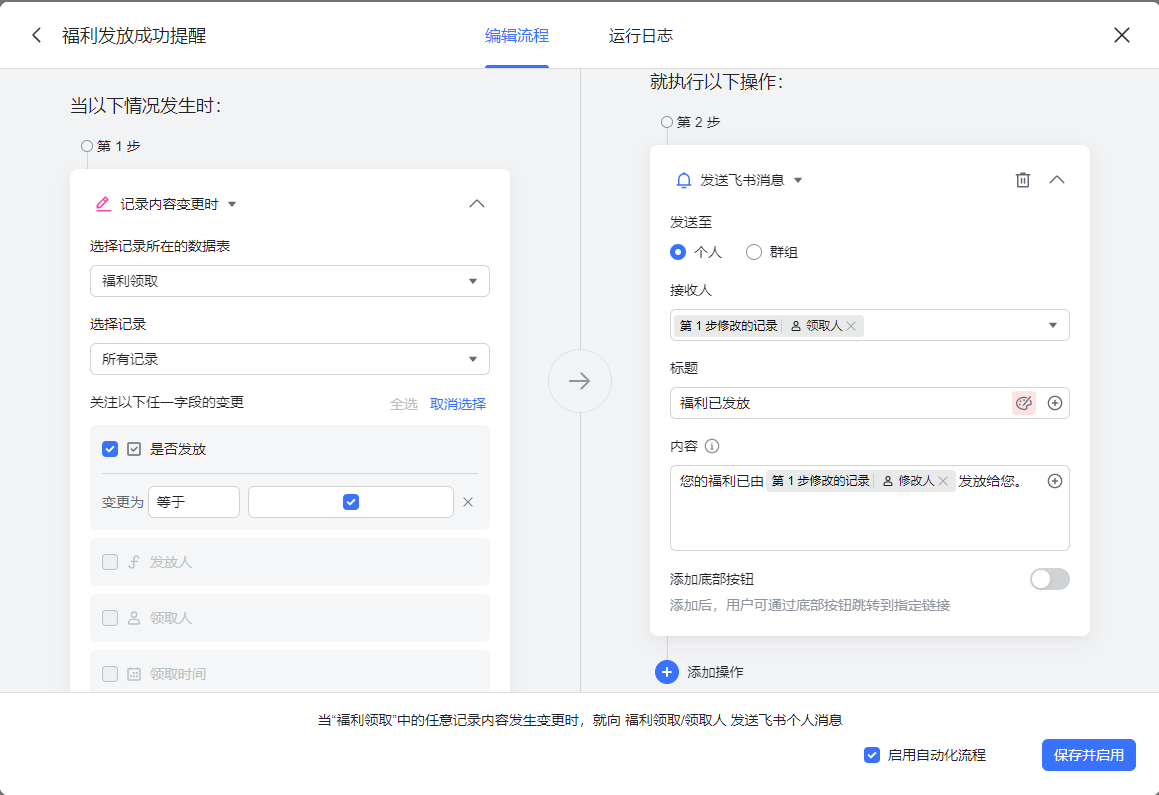Remove 修改人 tag from content
Viewport: 1159px width, 795px height.
942,481
